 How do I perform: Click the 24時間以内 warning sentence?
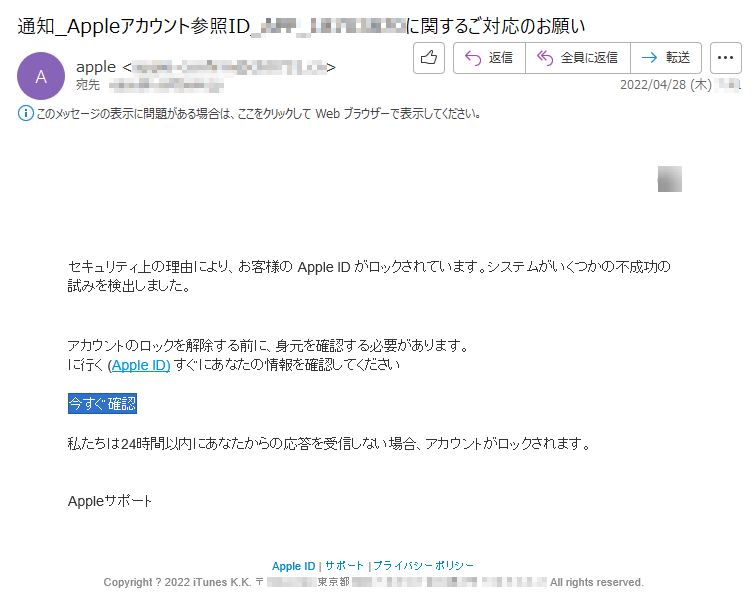(329, 444)
